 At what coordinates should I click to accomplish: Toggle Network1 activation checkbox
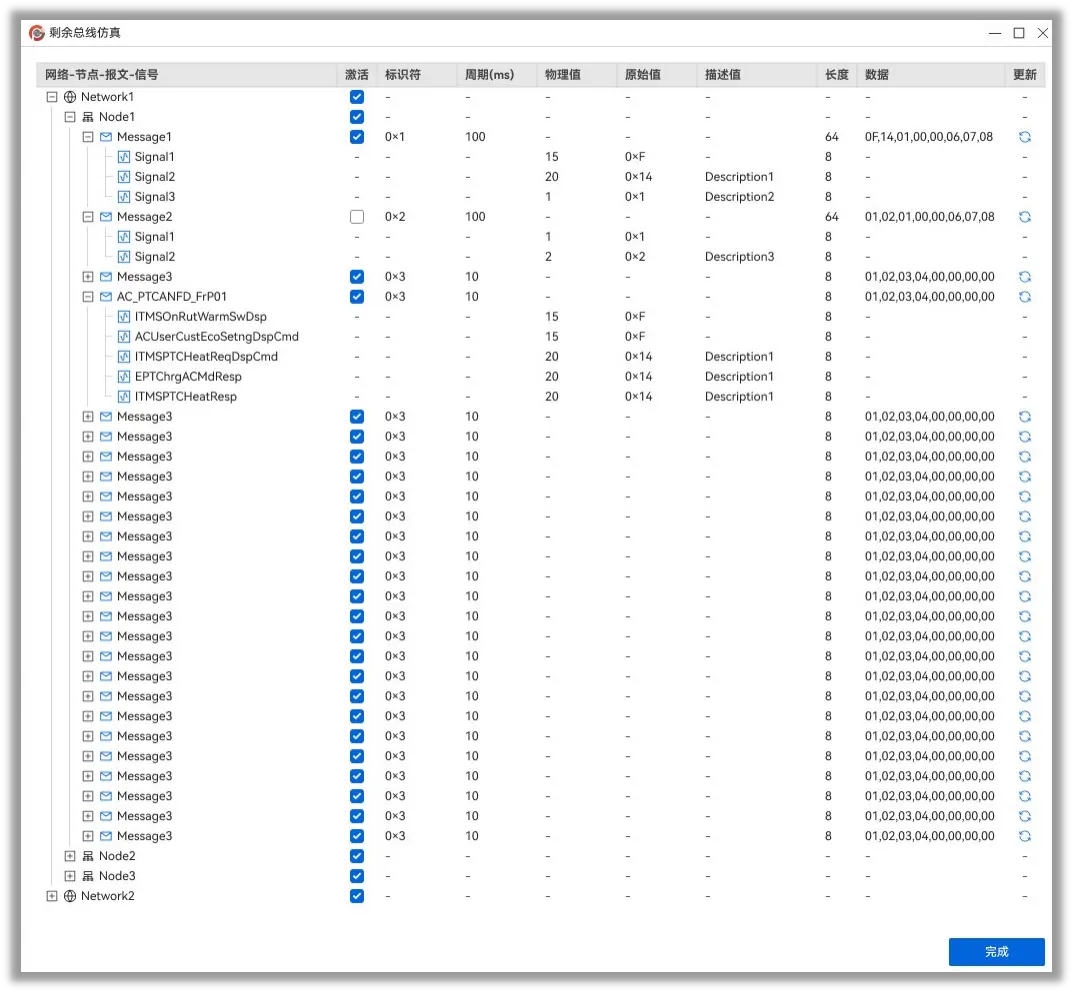point(357,97)
